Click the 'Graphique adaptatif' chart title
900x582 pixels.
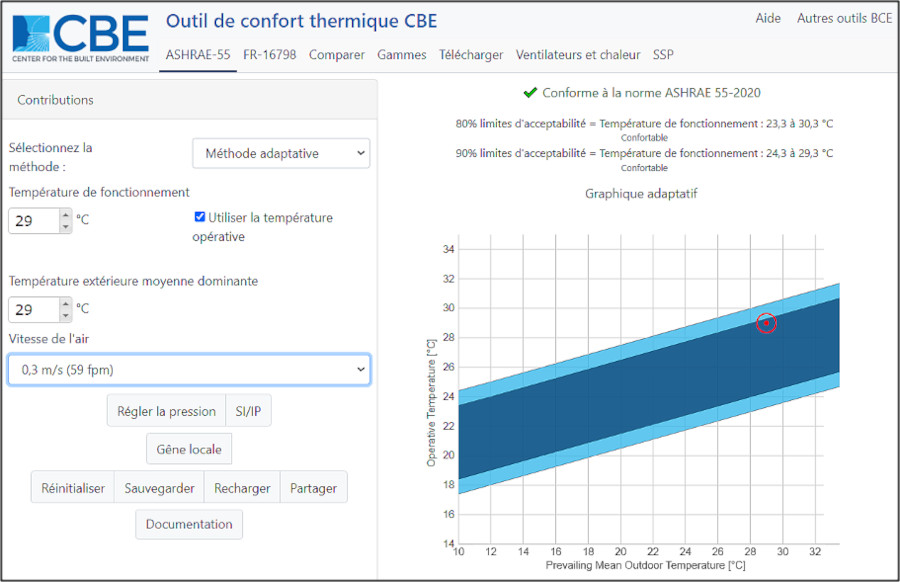641,193
